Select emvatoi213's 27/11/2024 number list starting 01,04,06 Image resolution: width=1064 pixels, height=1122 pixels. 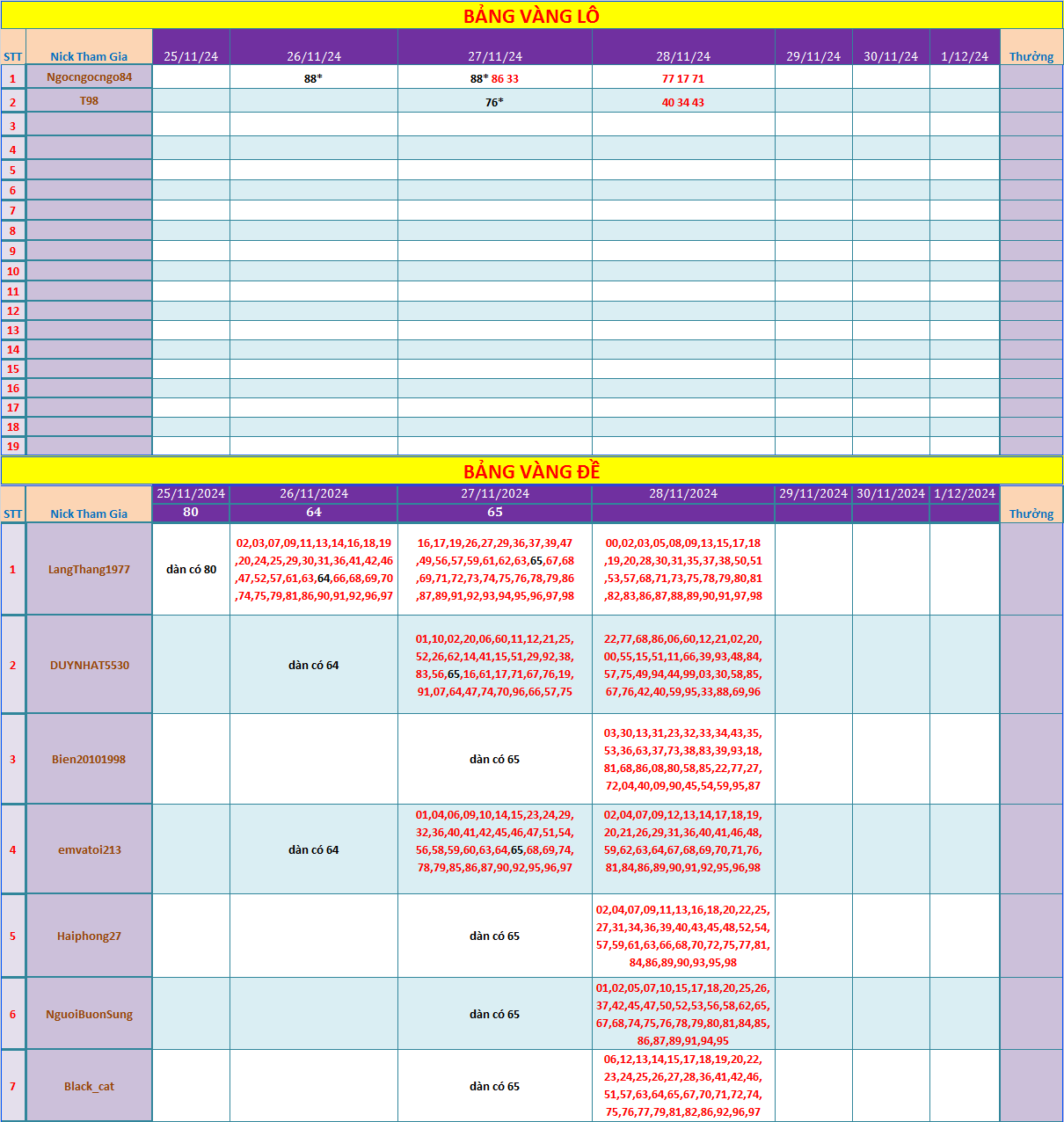pos(495,849)
